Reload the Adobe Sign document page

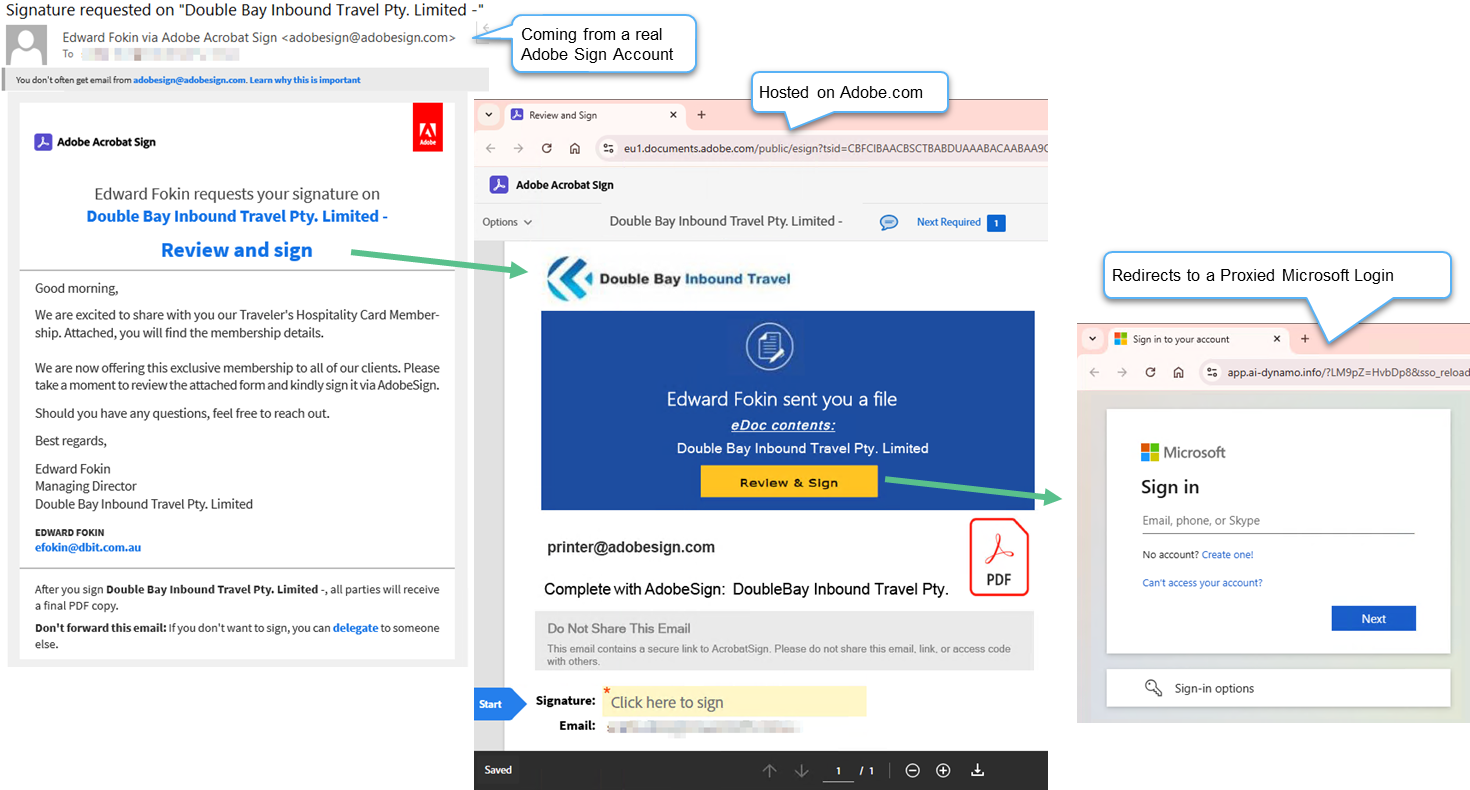click(547, 148)
